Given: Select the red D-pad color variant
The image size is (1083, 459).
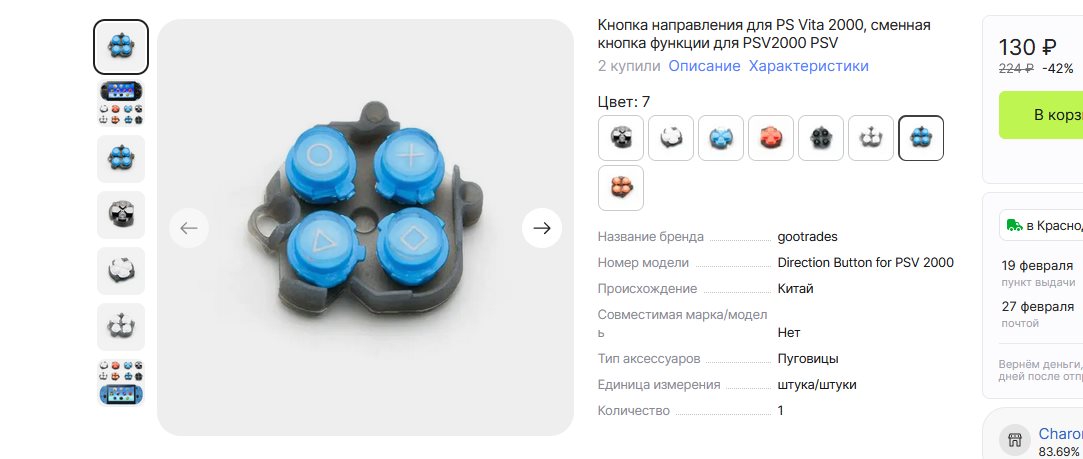Looking at the screenshot, I should tap(771, 138).
